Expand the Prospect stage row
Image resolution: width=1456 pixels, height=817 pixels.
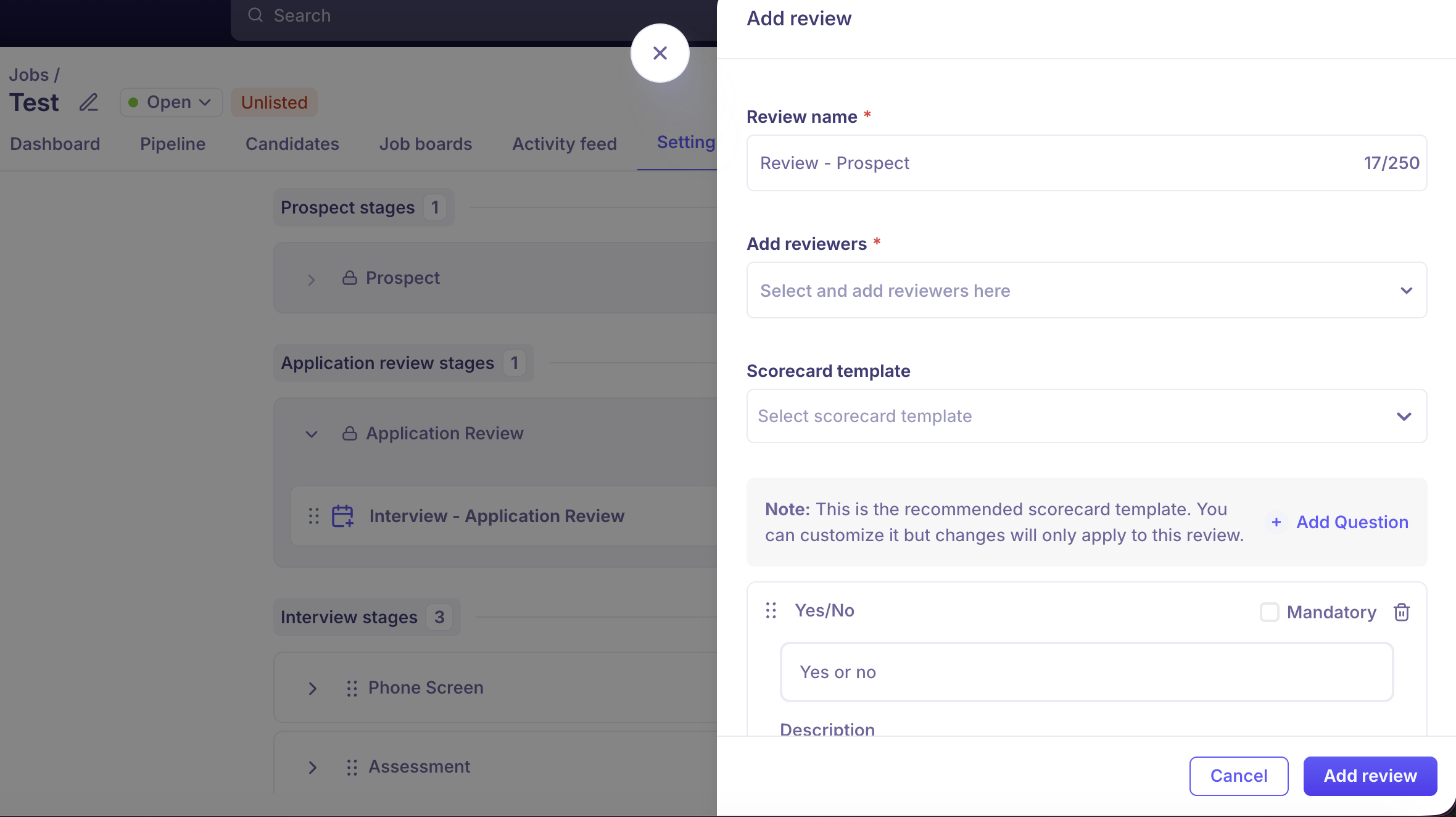pyautogui.click(x=312, y=279)
